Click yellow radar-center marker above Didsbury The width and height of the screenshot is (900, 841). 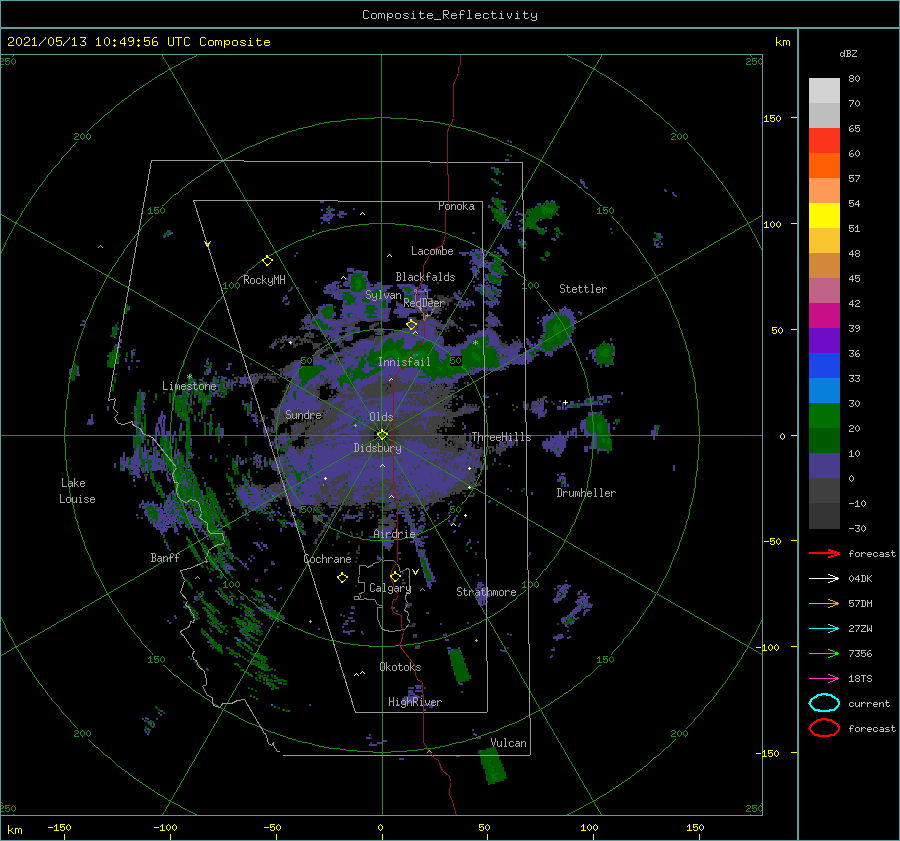click(x=382, y=435)
